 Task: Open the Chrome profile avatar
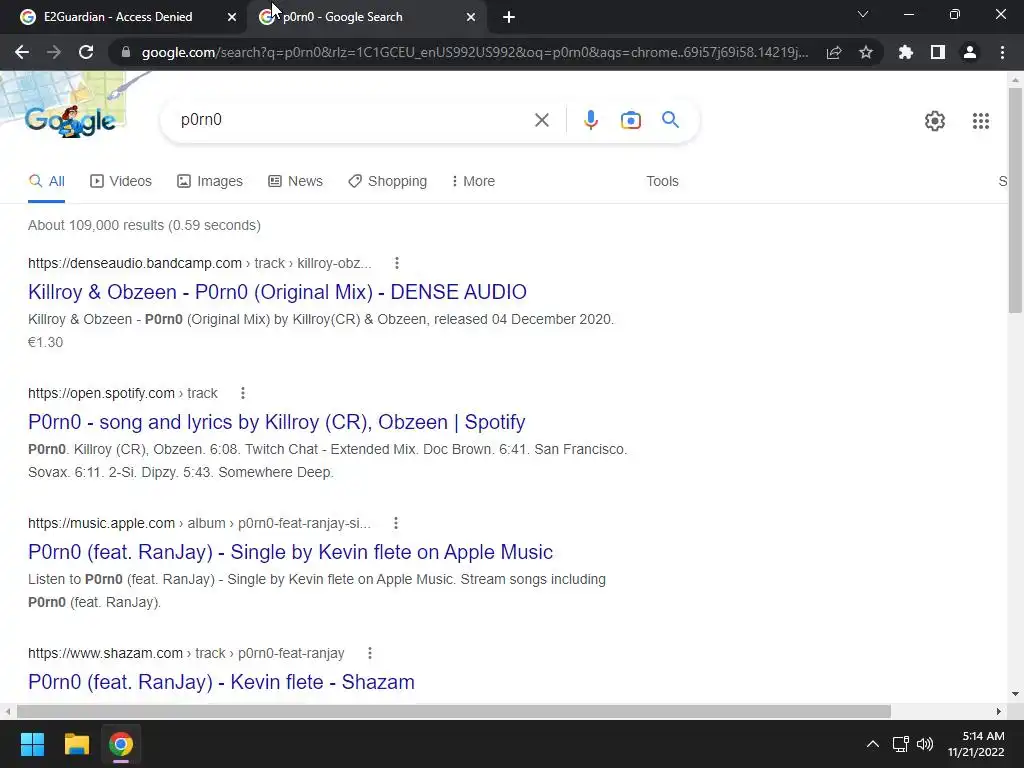tap(970, 52)
